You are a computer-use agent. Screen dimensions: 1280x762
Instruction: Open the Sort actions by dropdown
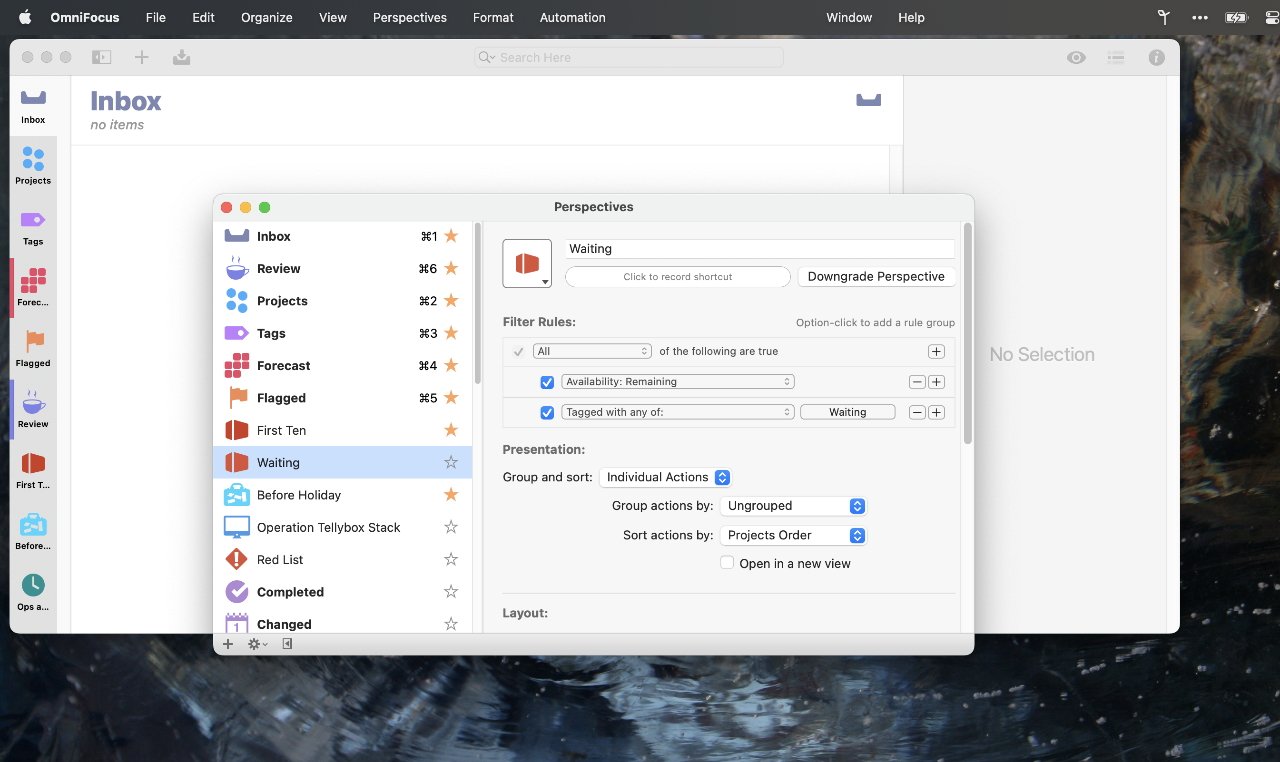coord(792,535)
